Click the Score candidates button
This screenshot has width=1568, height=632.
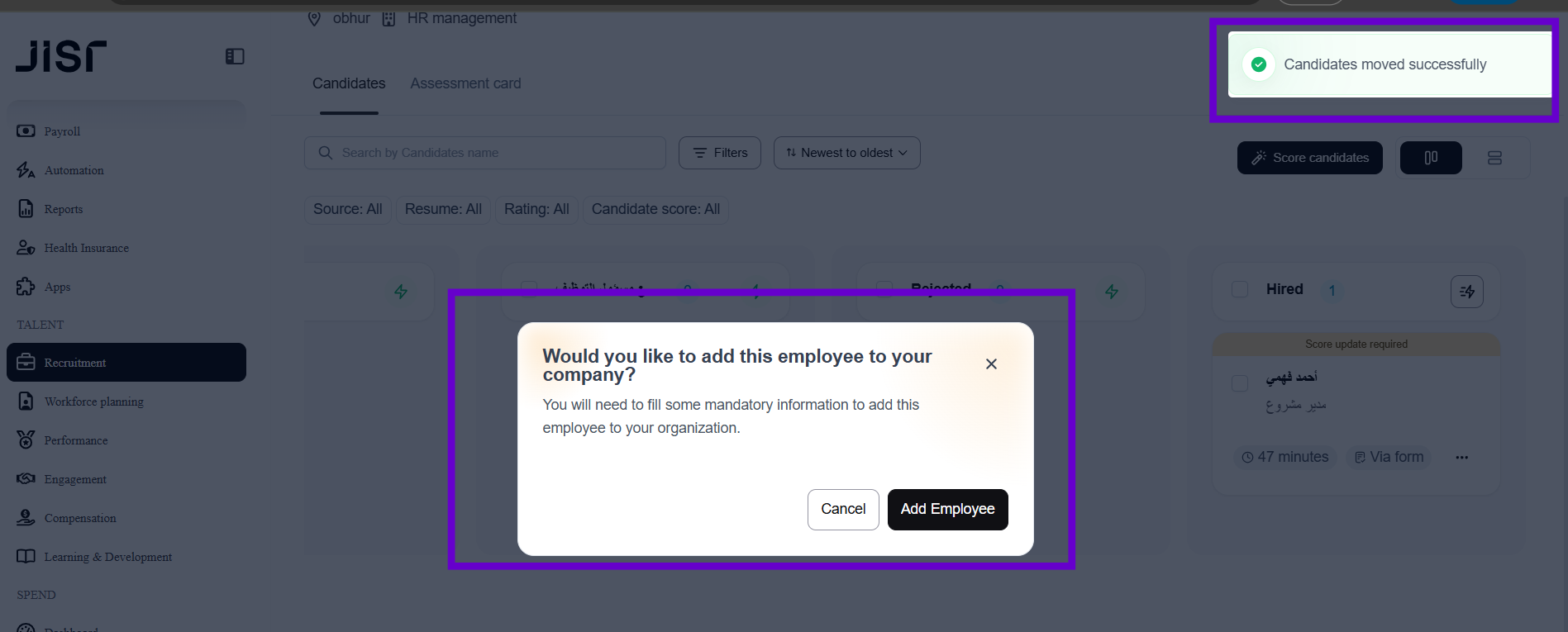(x=1309, y=158)
